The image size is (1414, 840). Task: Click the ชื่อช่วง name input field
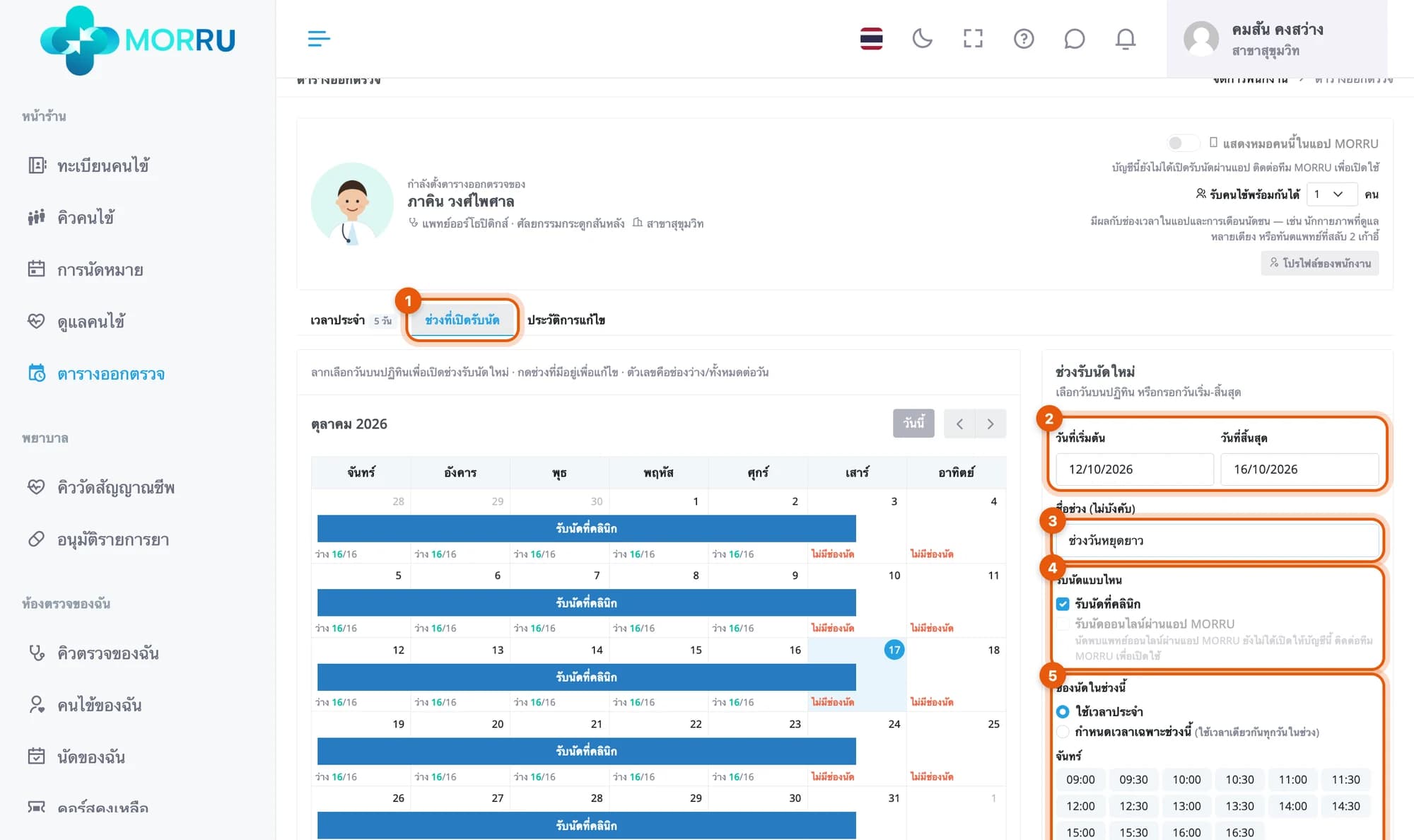click(1217, 540)
